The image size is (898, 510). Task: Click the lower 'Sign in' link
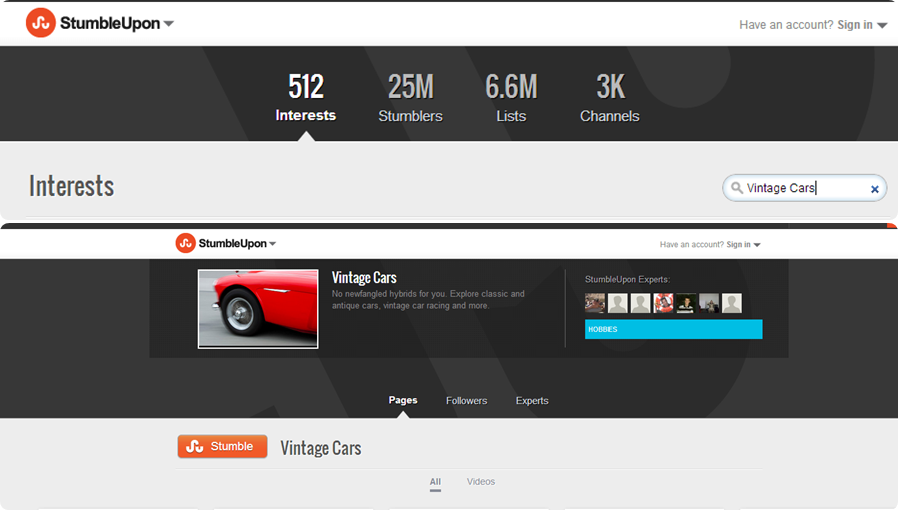738,244
